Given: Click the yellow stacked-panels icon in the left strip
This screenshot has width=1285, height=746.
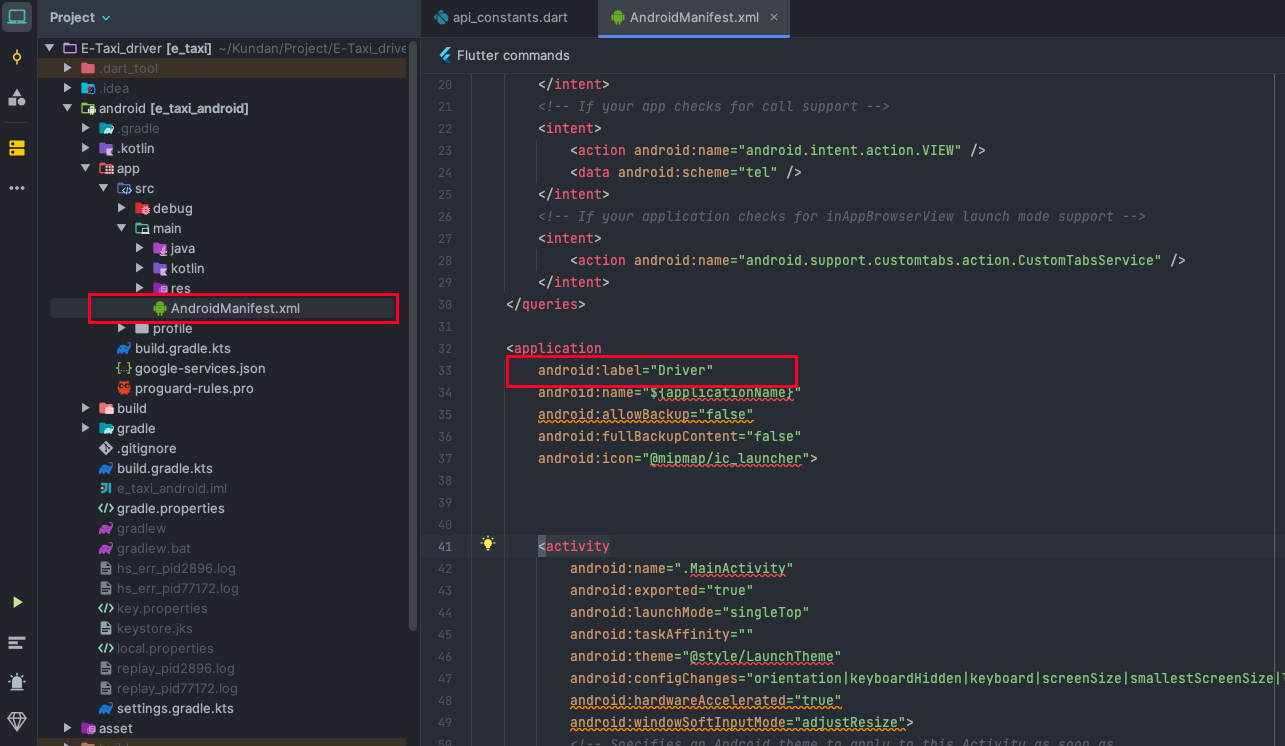Looking at the screenshot, I should [x=17, y=148].
